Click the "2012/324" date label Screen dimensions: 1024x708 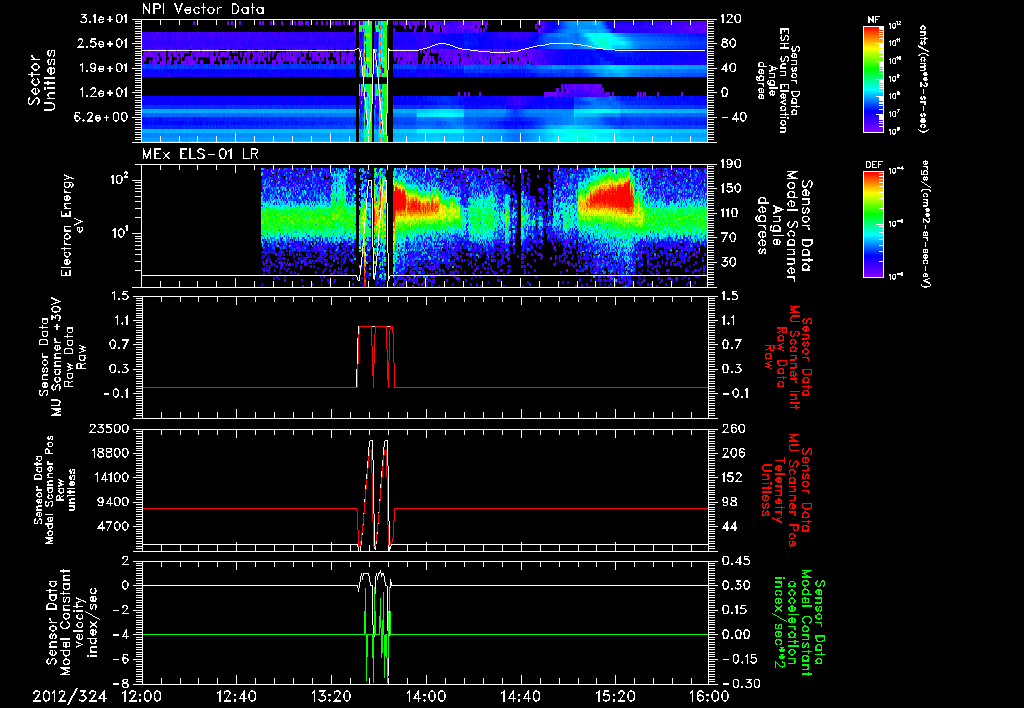coord(70,696)
